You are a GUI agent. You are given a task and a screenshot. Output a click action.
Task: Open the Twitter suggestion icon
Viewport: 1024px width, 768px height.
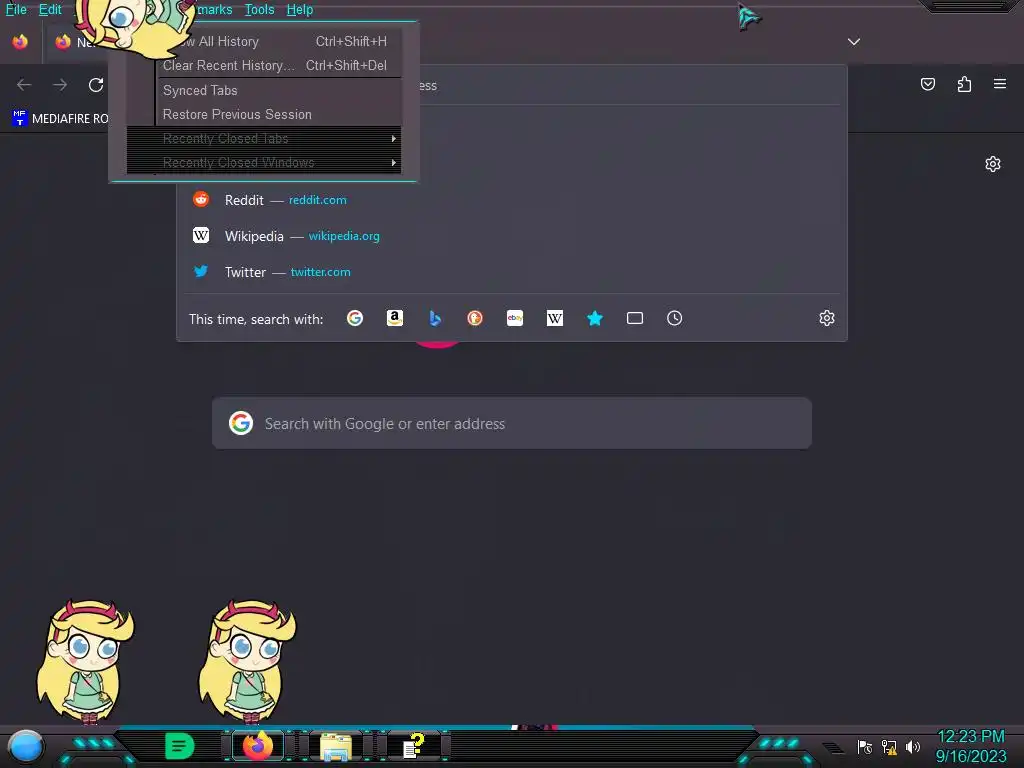tap(201, 271)
